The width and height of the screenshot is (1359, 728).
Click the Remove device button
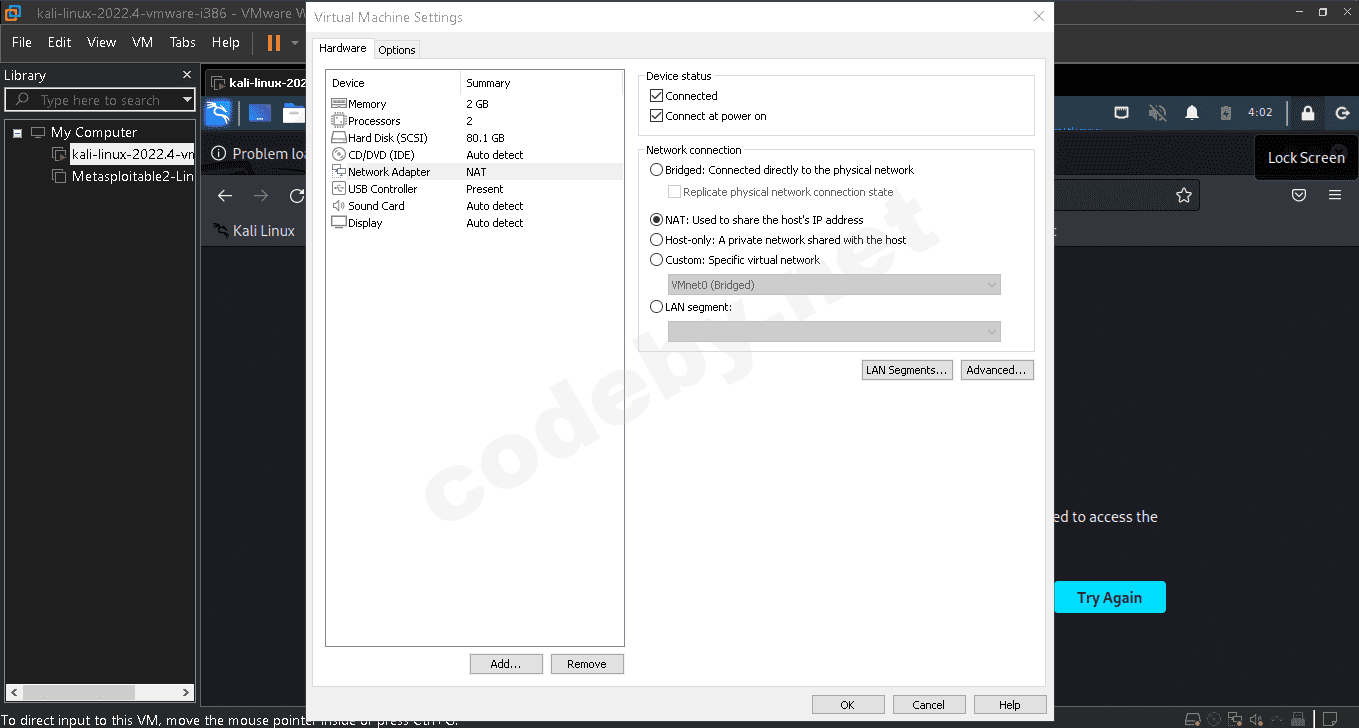point(587,664)
